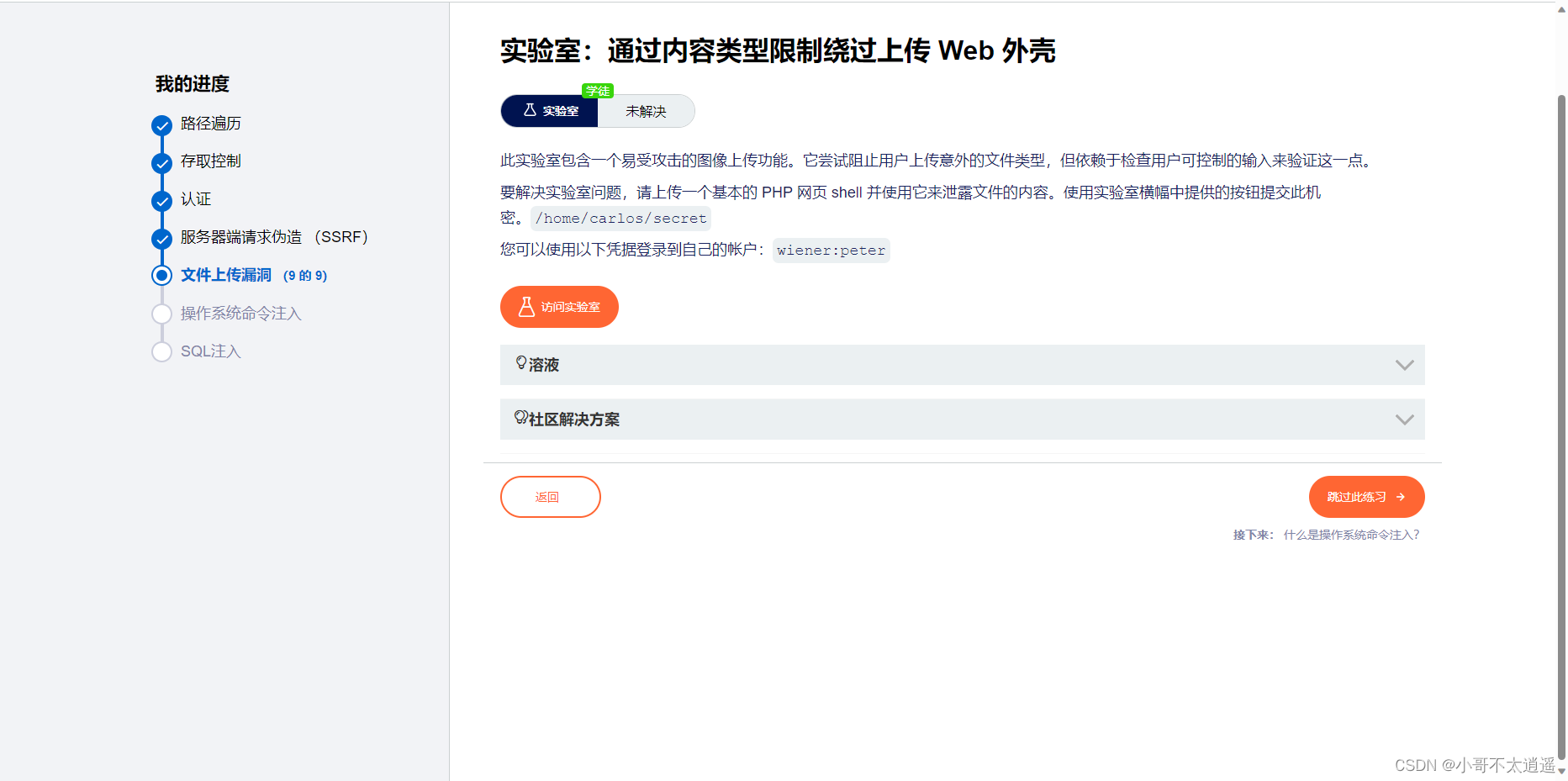Click the flask icon in the 实验室 badge
The width and height of the screenshot is (1568, 781).
(530, 110)
